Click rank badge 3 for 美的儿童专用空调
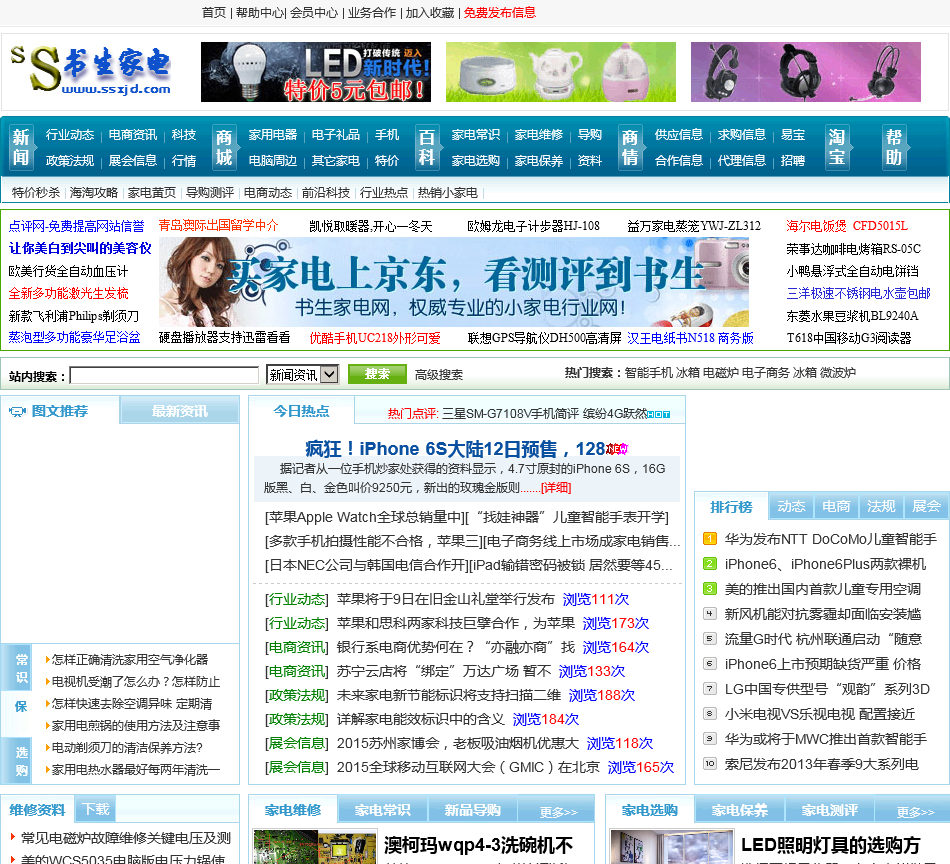Screen dimensions: 950x864 (x=709, y=588)
